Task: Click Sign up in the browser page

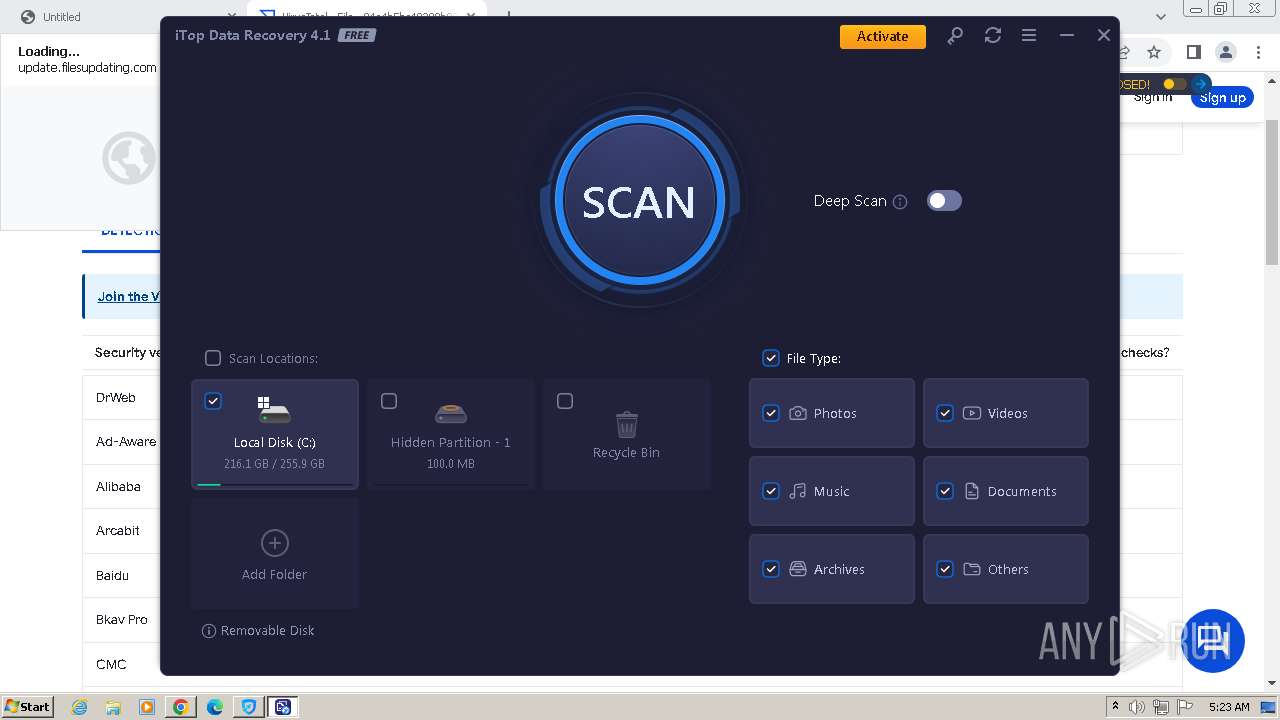Action: pos(1222,98)
